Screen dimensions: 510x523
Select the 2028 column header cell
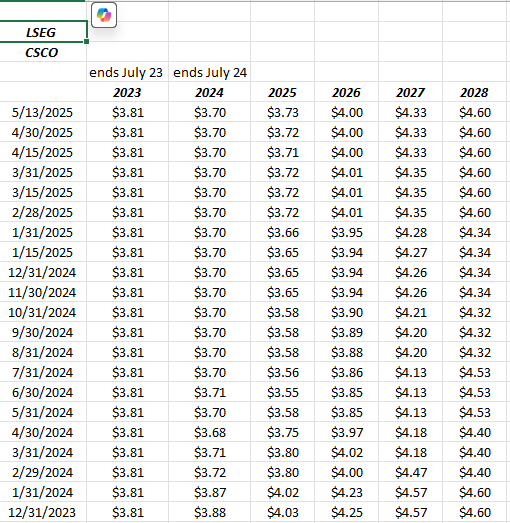[474, 92]
